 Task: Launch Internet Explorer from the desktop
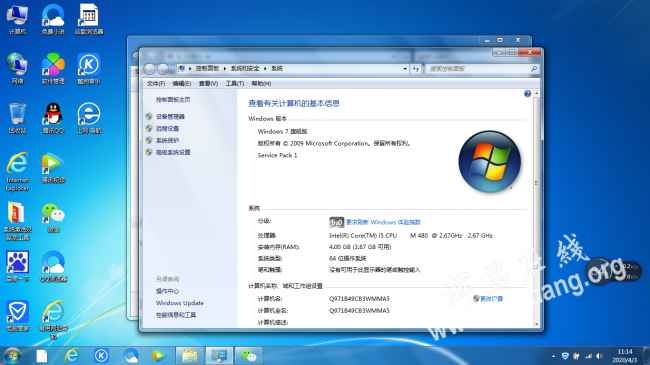[17, 171]
